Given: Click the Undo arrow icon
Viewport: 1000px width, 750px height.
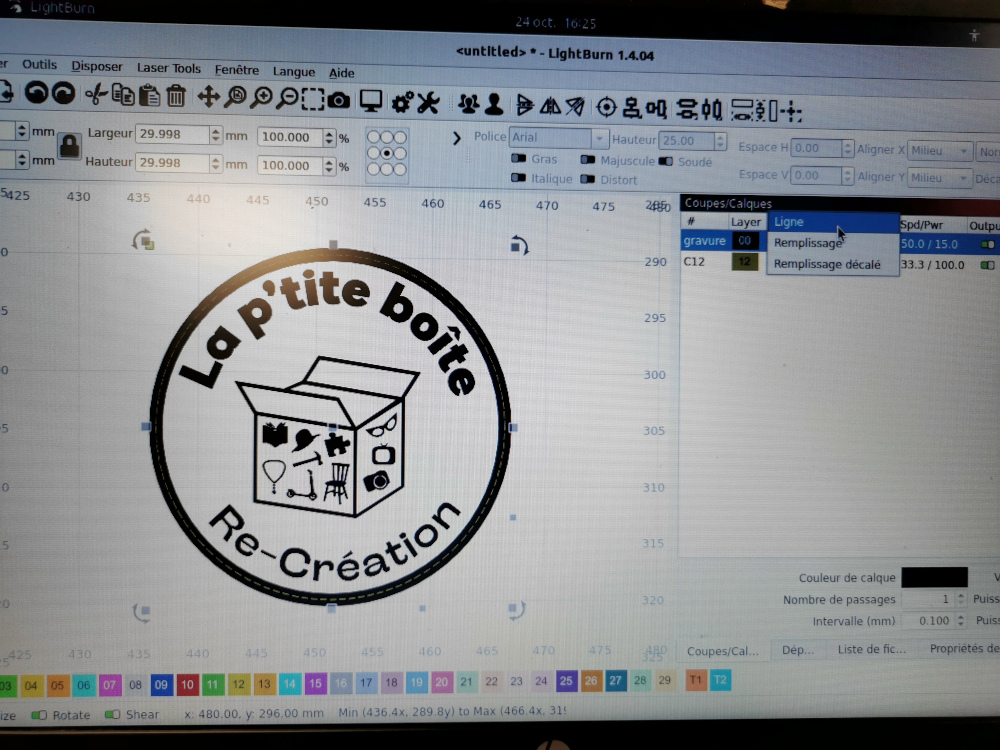Looking at the screenshot, I should click(x=37, y=93).
